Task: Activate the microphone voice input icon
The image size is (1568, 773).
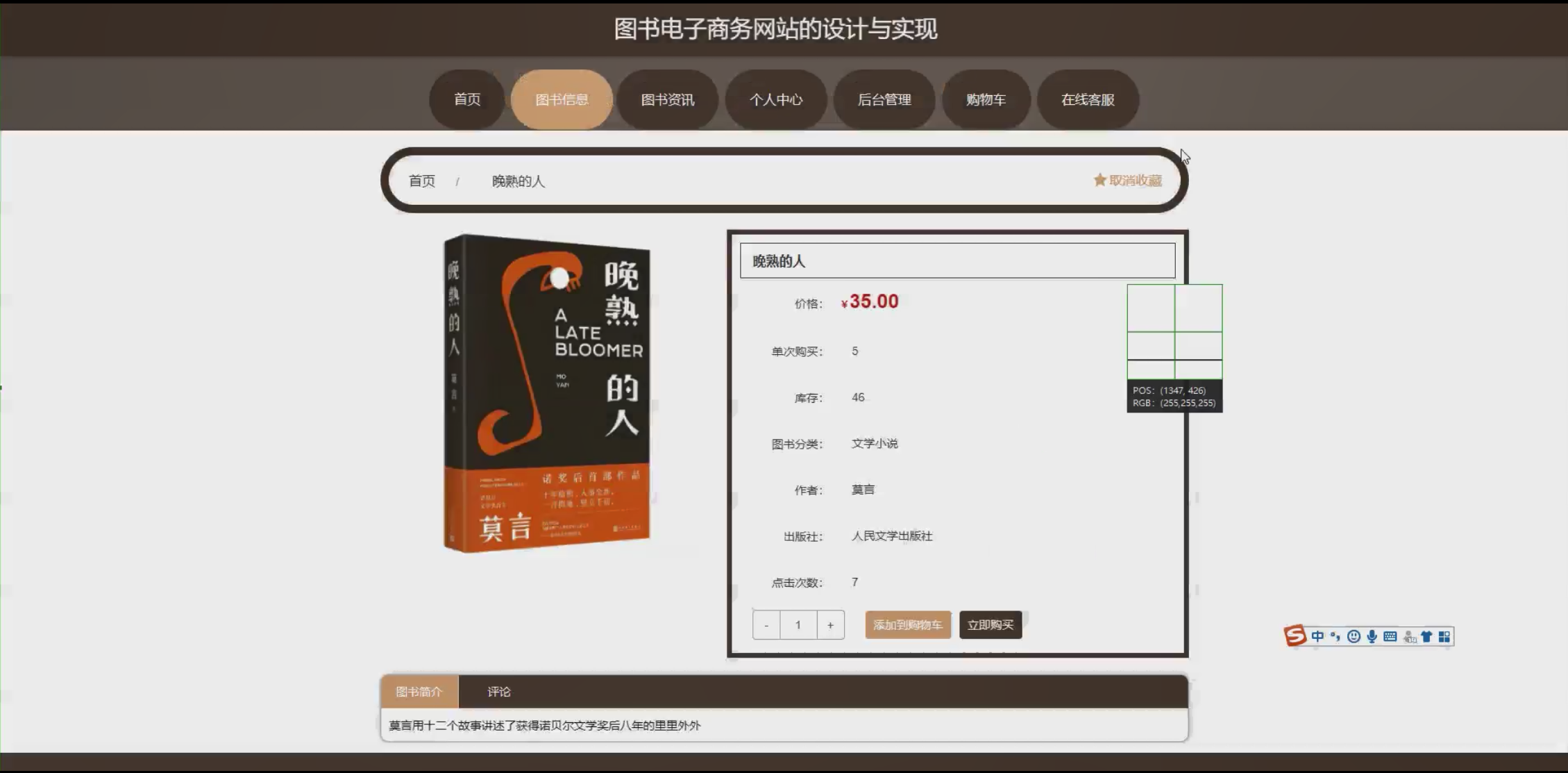Action: [x=1372, y=636]
